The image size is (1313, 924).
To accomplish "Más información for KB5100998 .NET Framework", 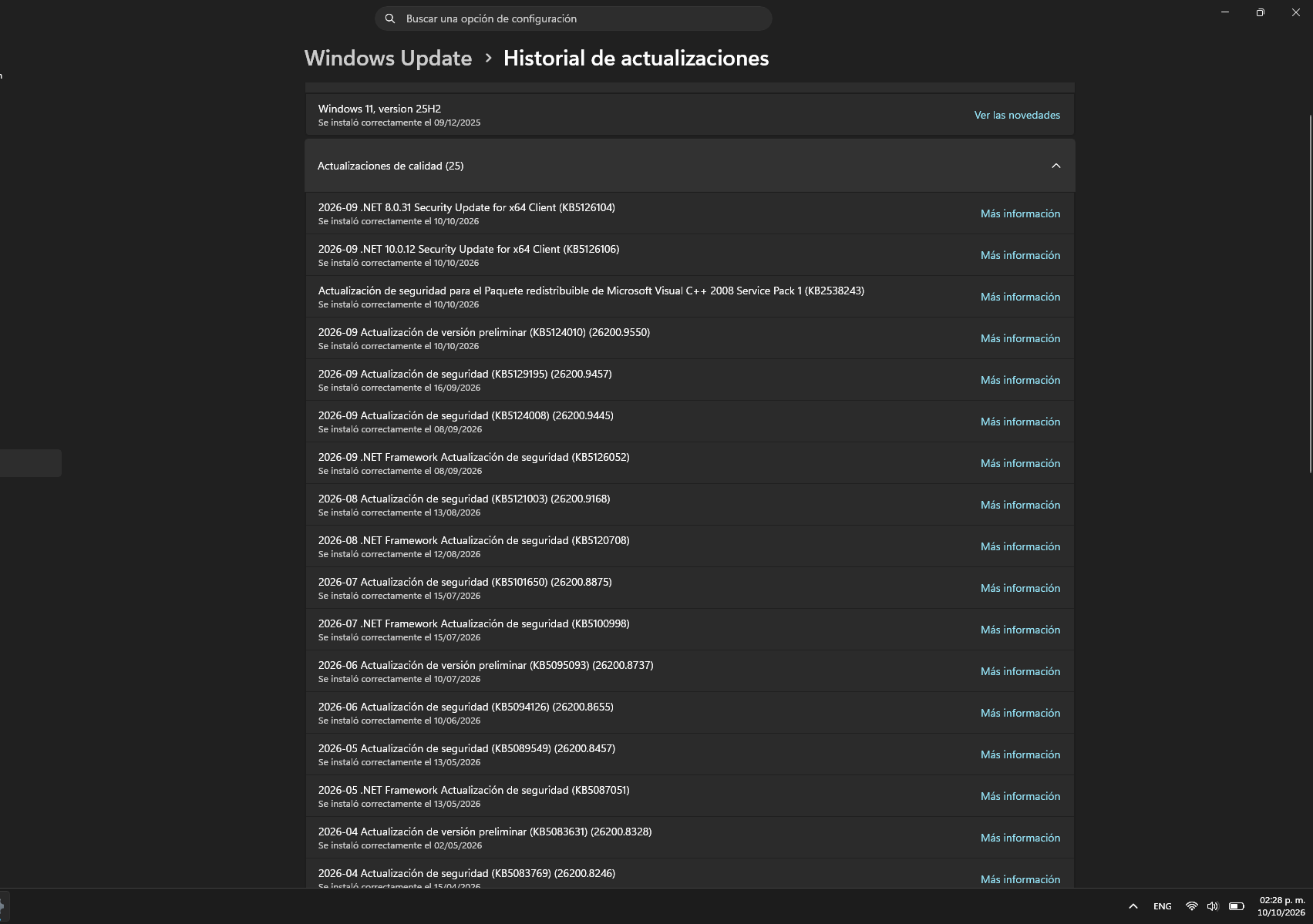I will coord(1020,630).
